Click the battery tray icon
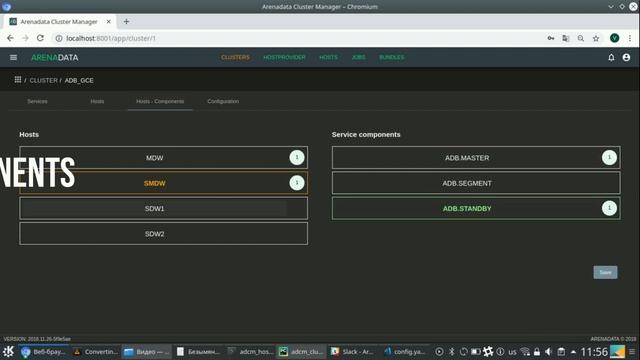Screen dimensions: 640x360 click(476, 351)
